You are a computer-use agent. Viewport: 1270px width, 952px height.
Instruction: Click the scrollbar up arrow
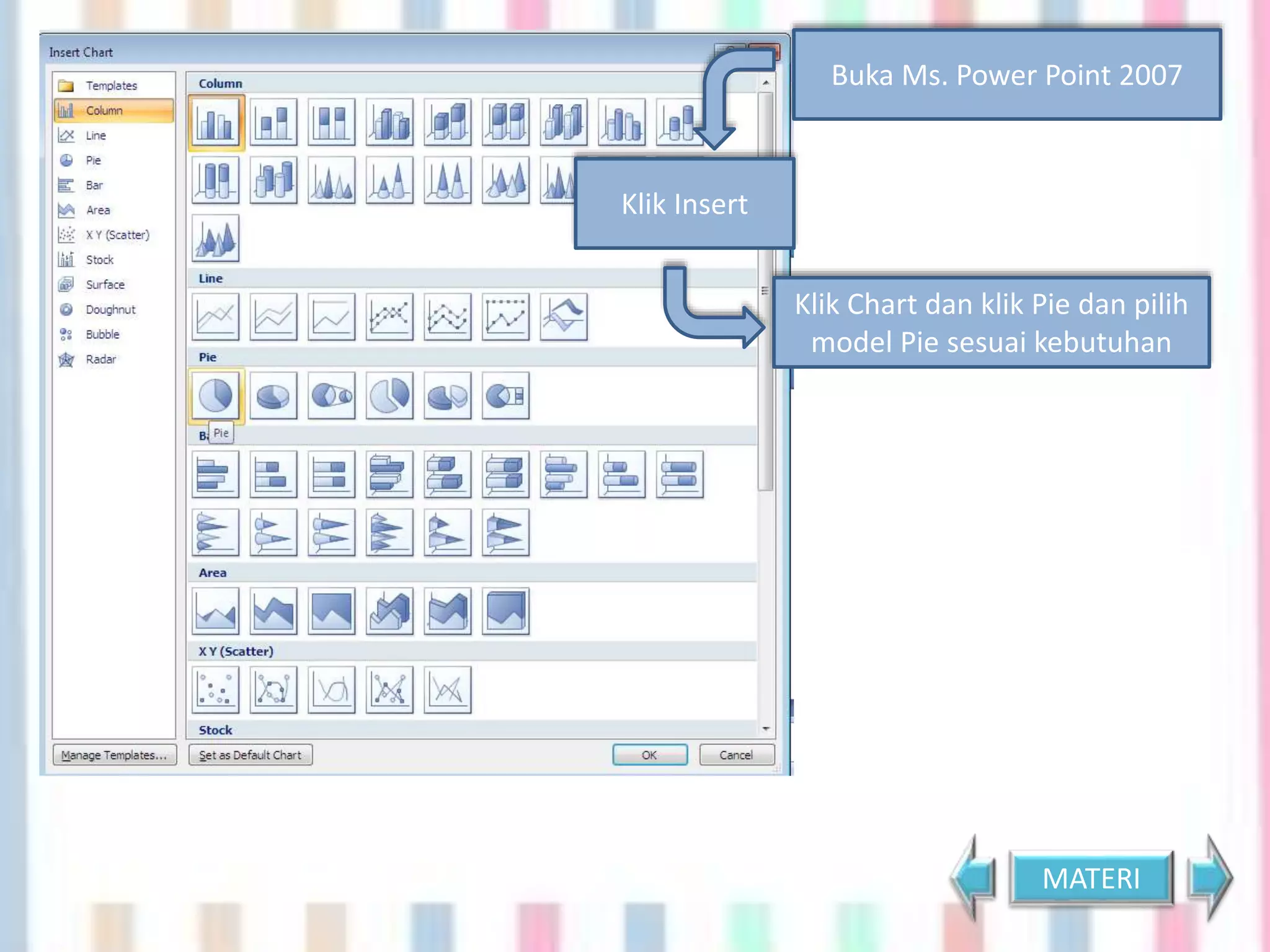click(766, 82)
